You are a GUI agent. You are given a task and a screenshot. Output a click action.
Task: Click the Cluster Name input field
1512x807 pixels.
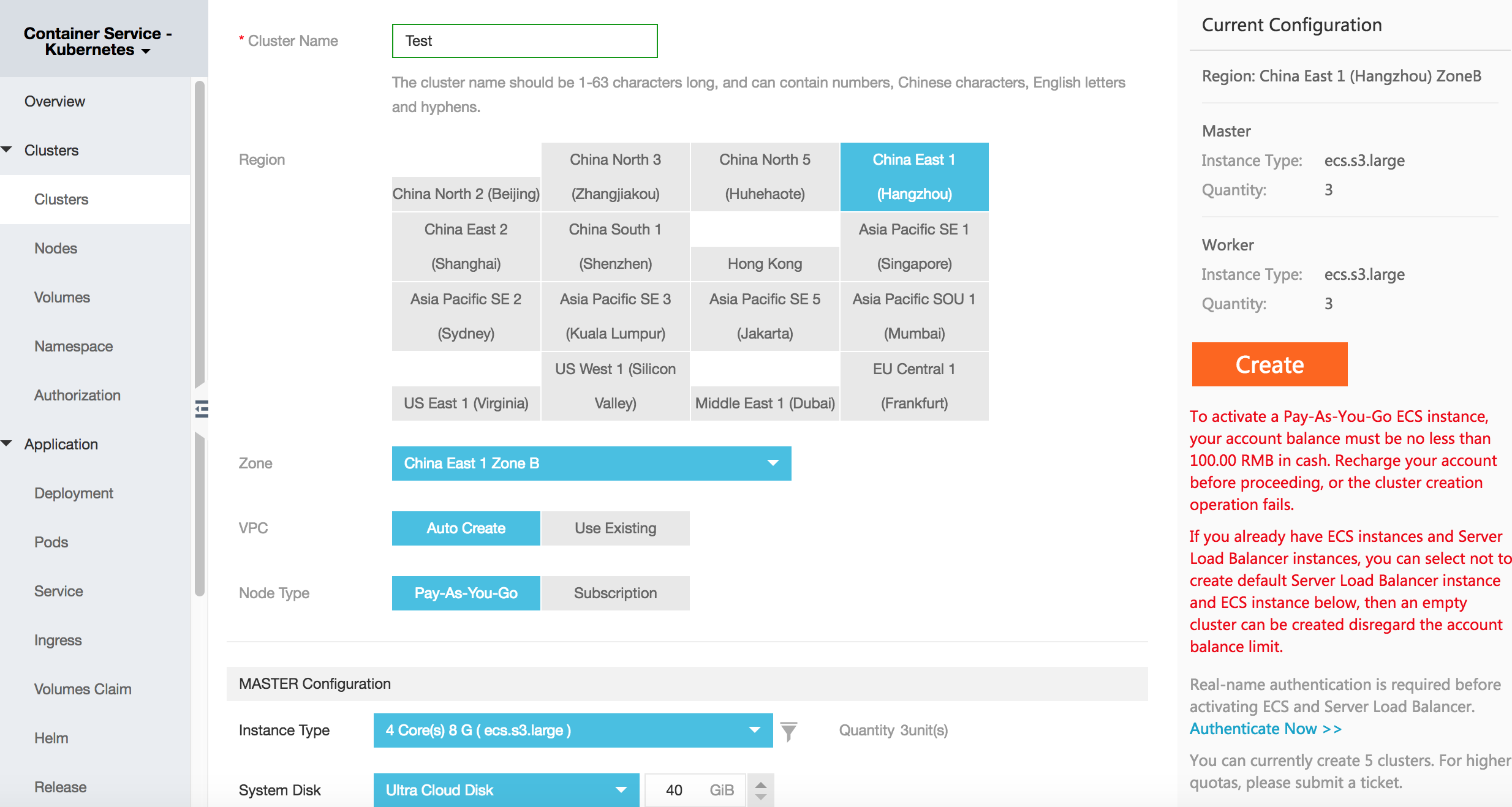pyautogui.click(x=523, y=40)
